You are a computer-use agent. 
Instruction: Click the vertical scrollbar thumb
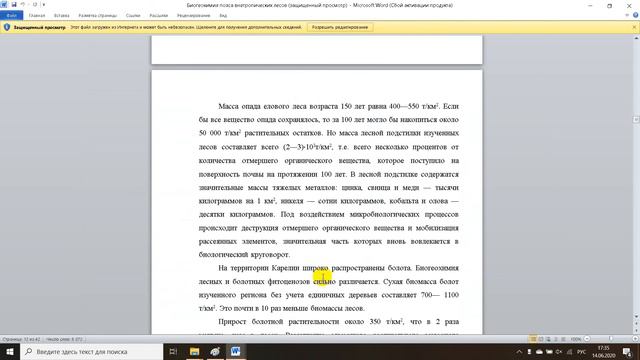636,120
